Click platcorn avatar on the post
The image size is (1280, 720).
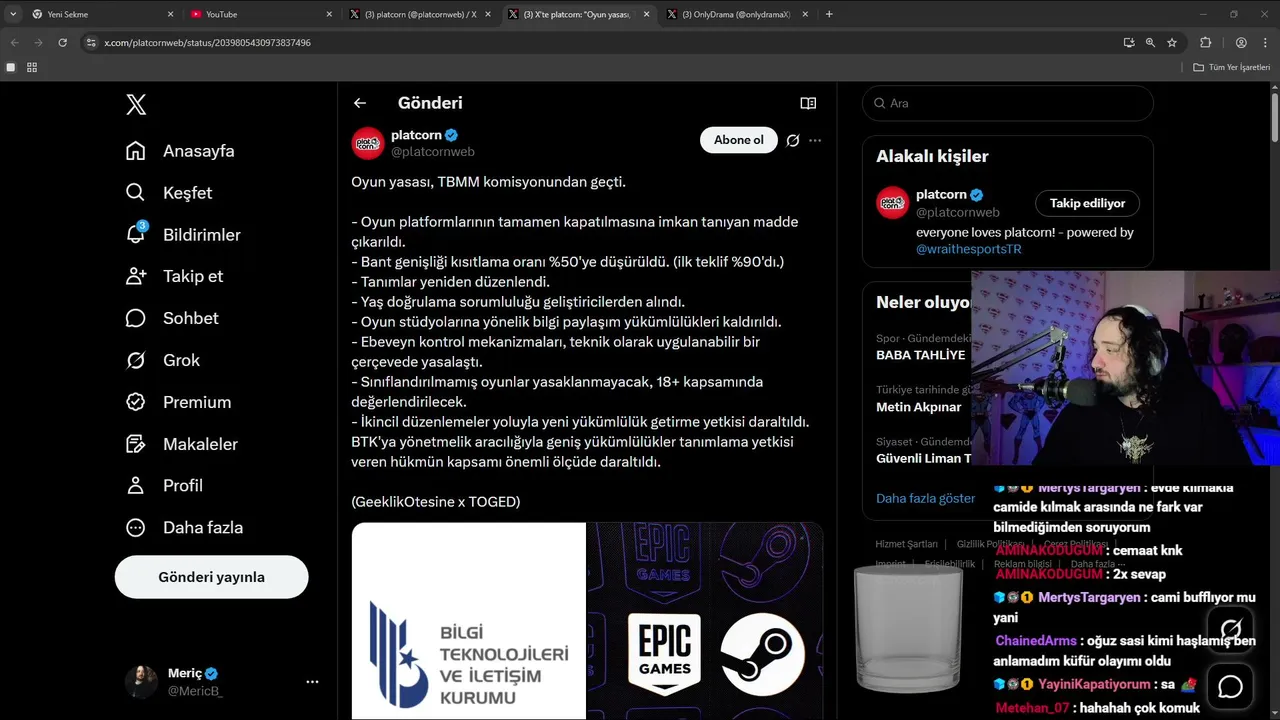coord(368,143)
